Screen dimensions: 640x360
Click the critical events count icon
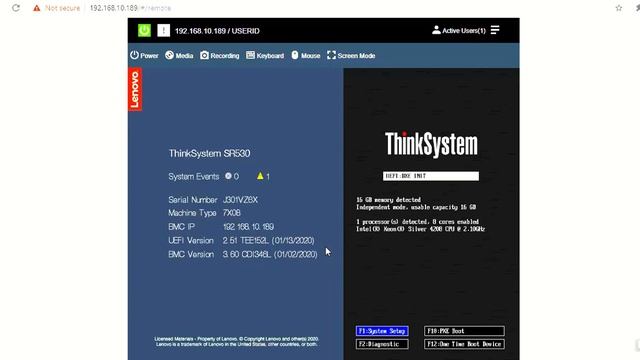pyautogui.click(x=228, y=176)
